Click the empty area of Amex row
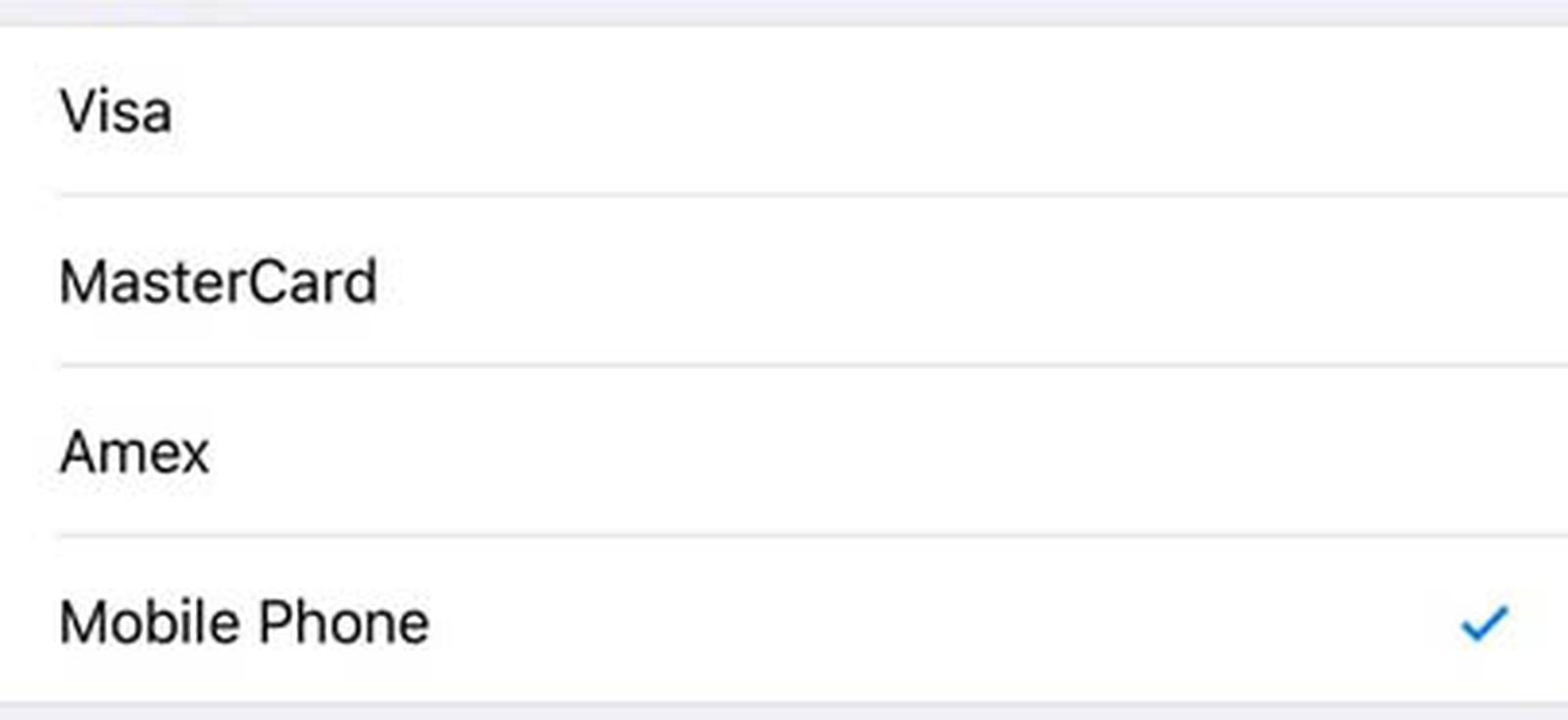Image resolution: width=1568 pixels, height=720 pixels. (x=882, y=453)
